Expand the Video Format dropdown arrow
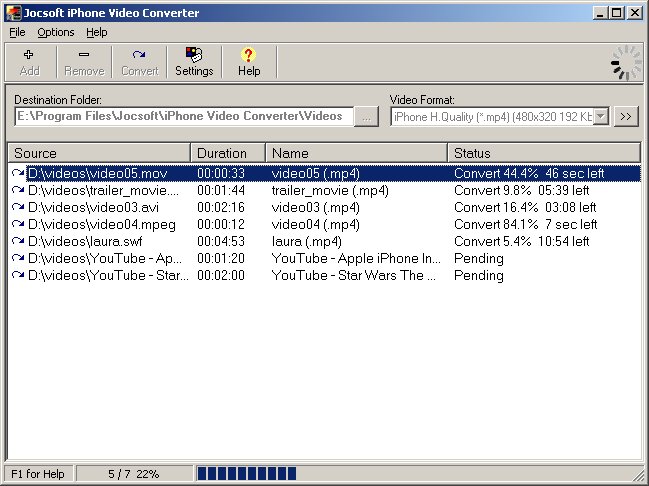649x486 pixels. (x=601, y=117)
